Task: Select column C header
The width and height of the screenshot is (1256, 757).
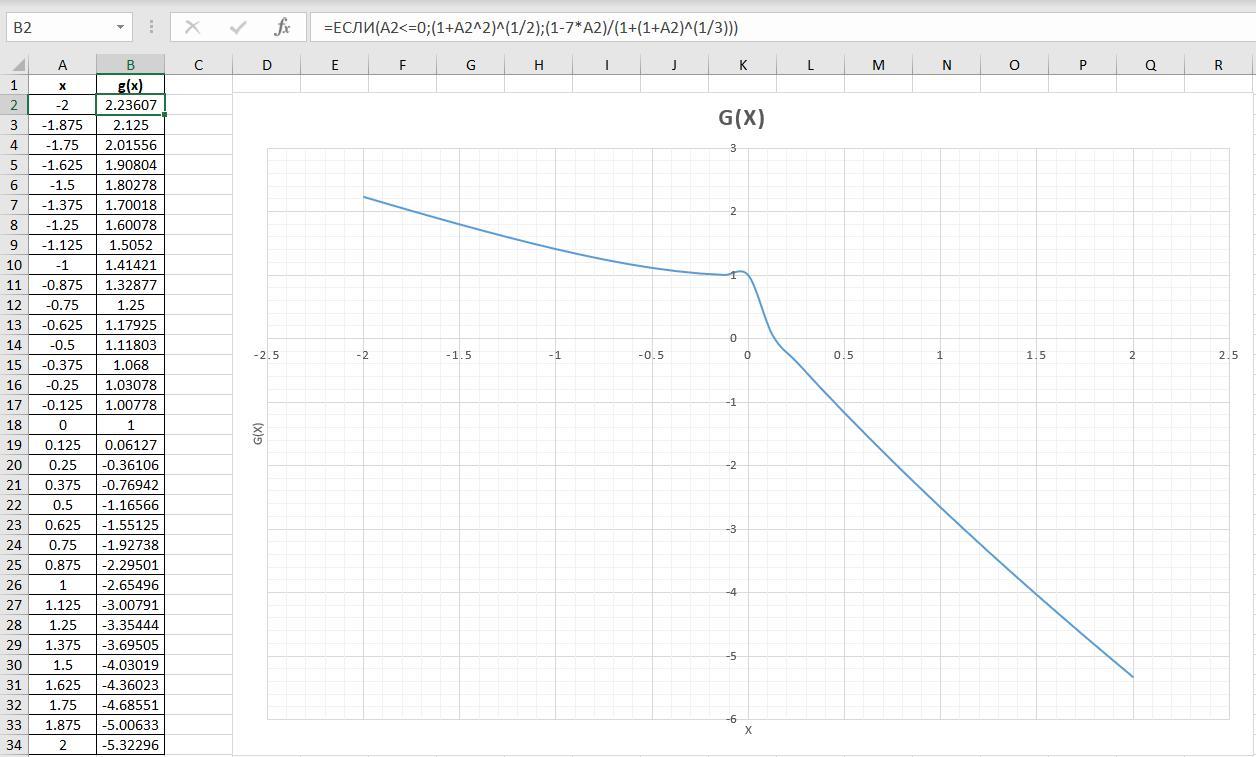Action: pyautogui.click(x=198, y=65)
